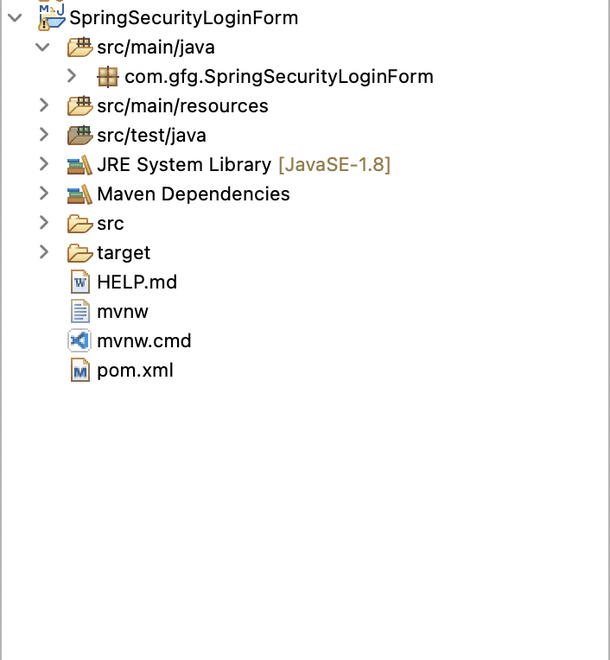Click the src/test/java folder icon

(x=79, y=135)
